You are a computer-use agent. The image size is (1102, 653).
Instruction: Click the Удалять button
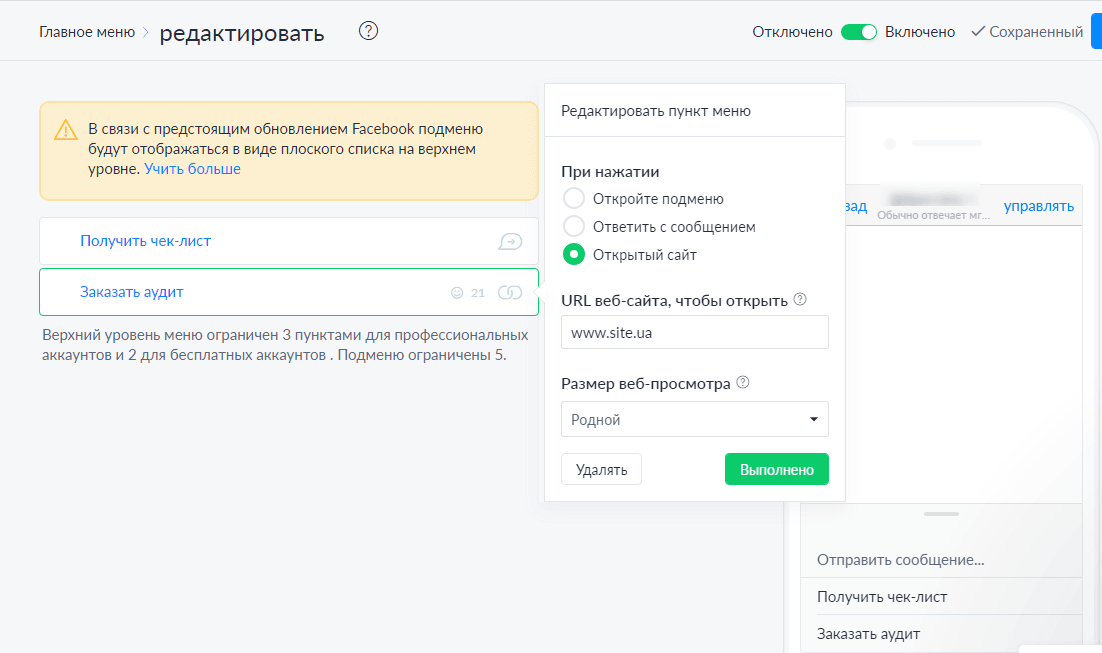point(602,470)
